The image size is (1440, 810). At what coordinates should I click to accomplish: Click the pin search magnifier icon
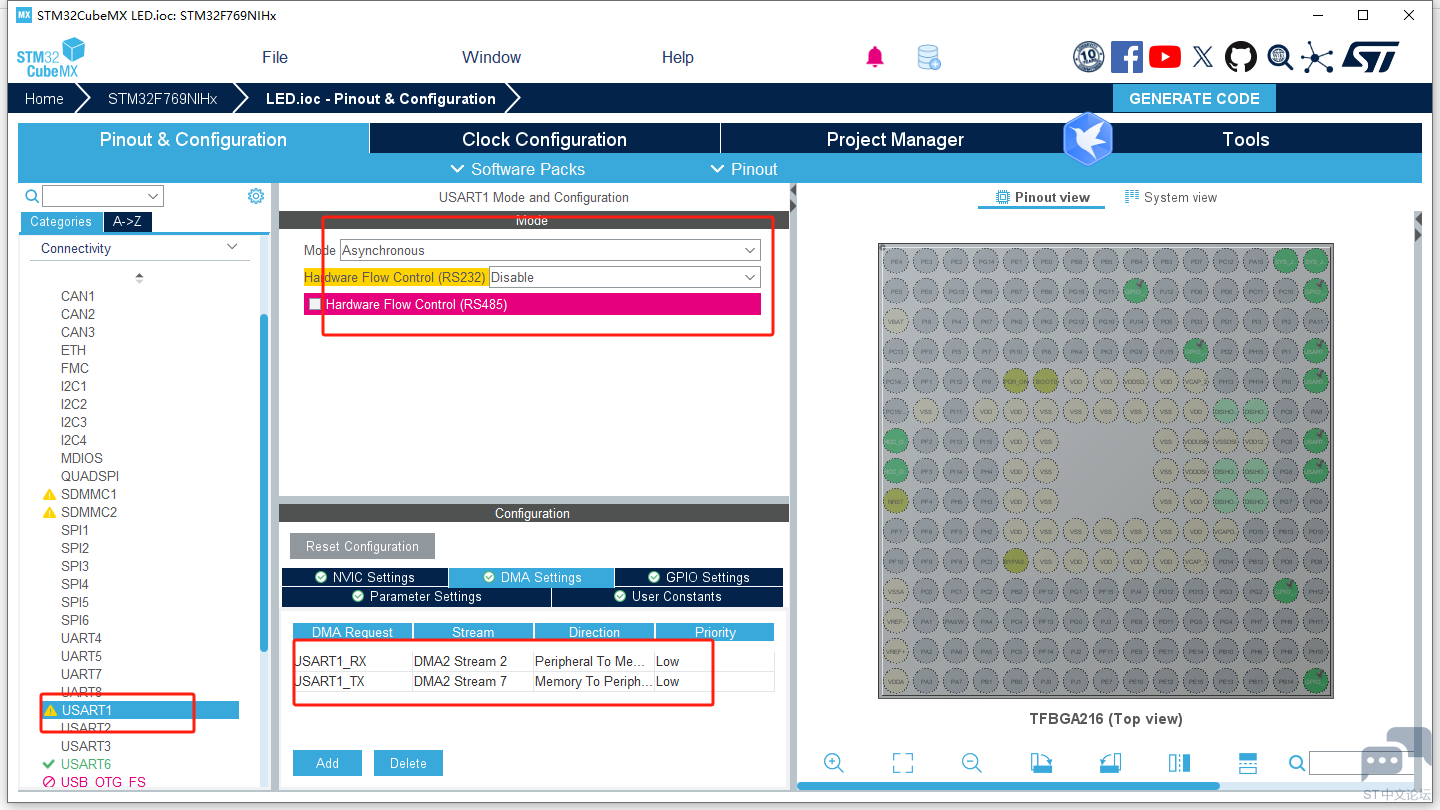coord(1297,764)
